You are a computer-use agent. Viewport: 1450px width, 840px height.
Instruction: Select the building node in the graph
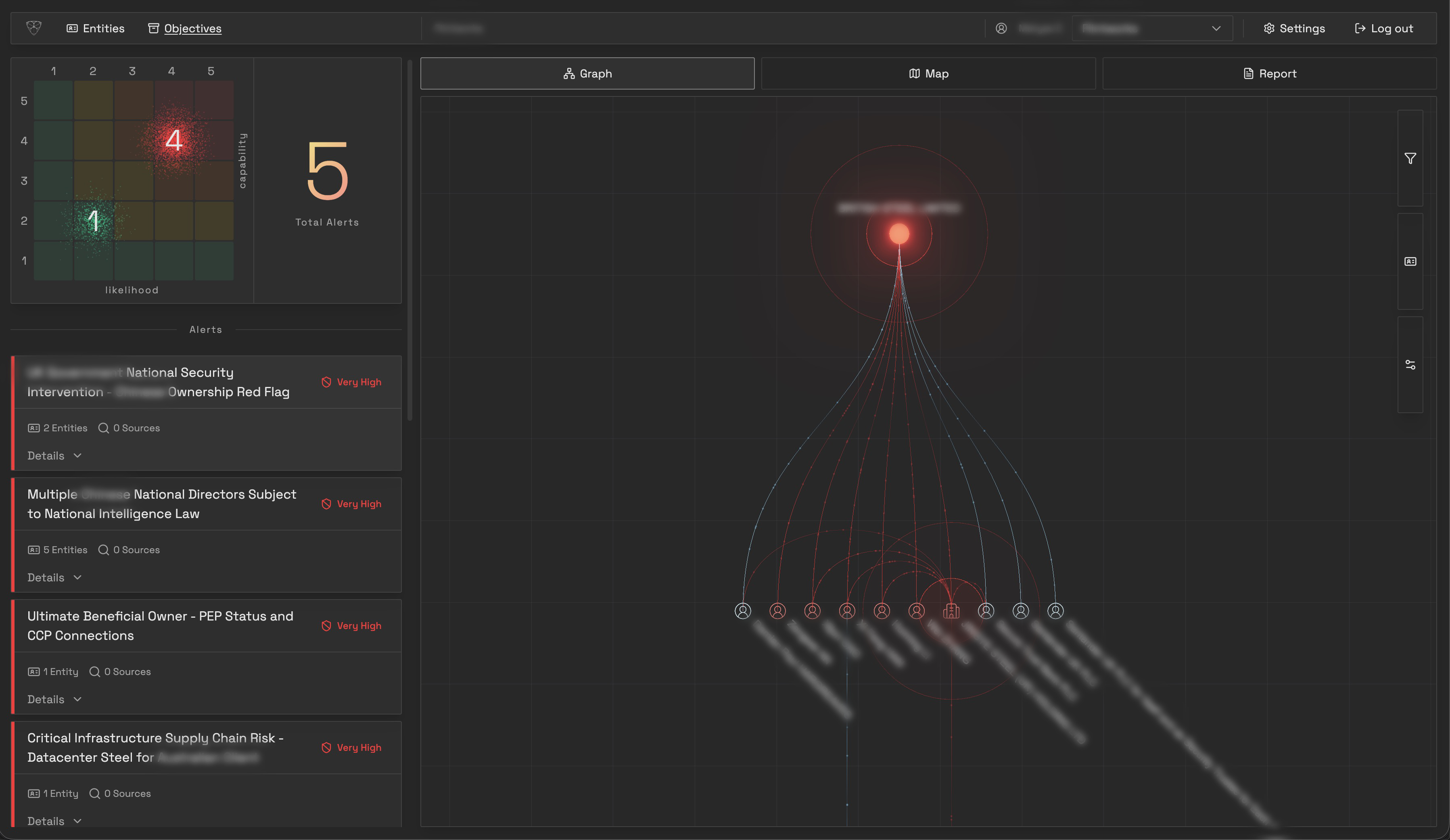point(952,611)
